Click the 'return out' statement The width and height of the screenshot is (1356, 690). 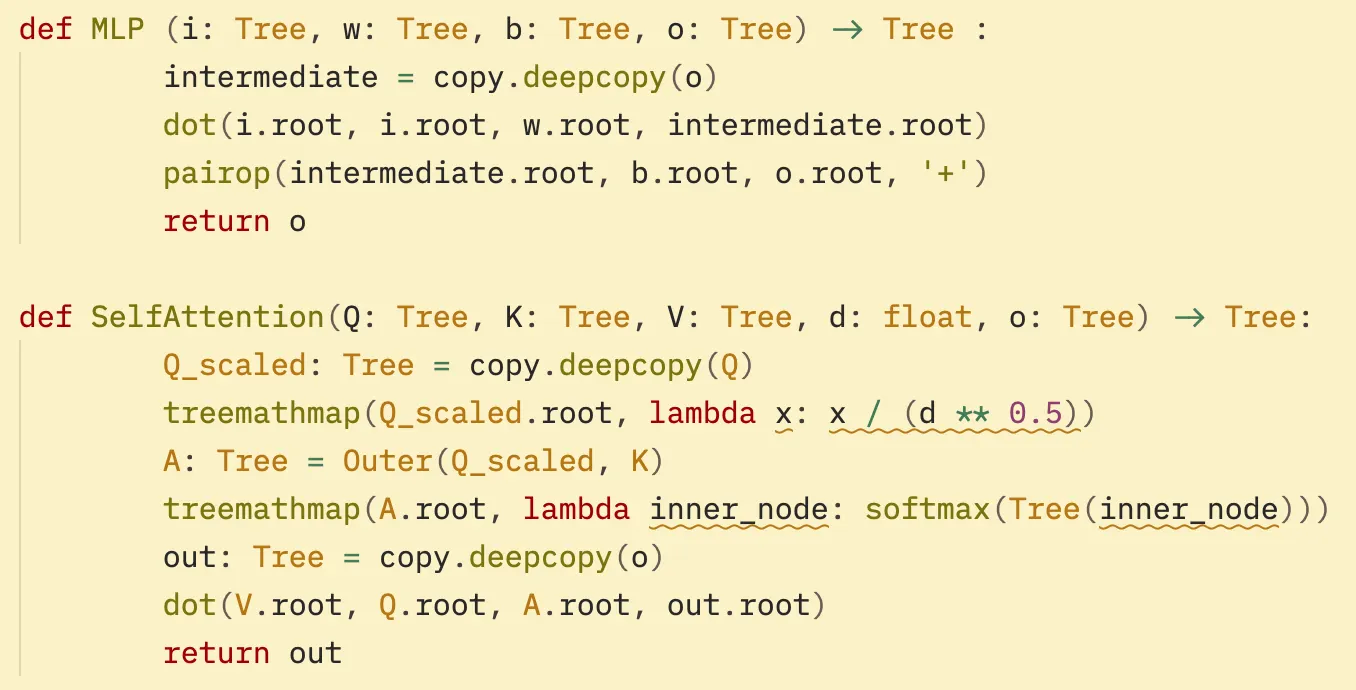pos(253,653)
